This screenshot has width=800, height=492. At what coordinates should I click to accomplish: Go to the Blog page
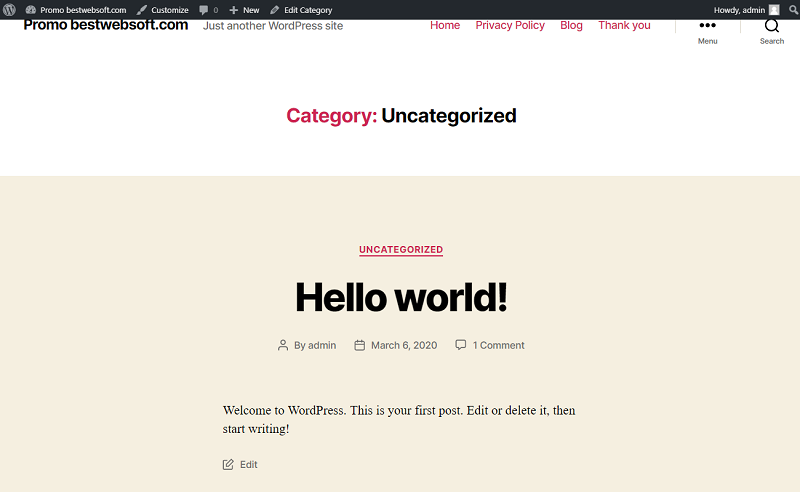coord(571,25)
